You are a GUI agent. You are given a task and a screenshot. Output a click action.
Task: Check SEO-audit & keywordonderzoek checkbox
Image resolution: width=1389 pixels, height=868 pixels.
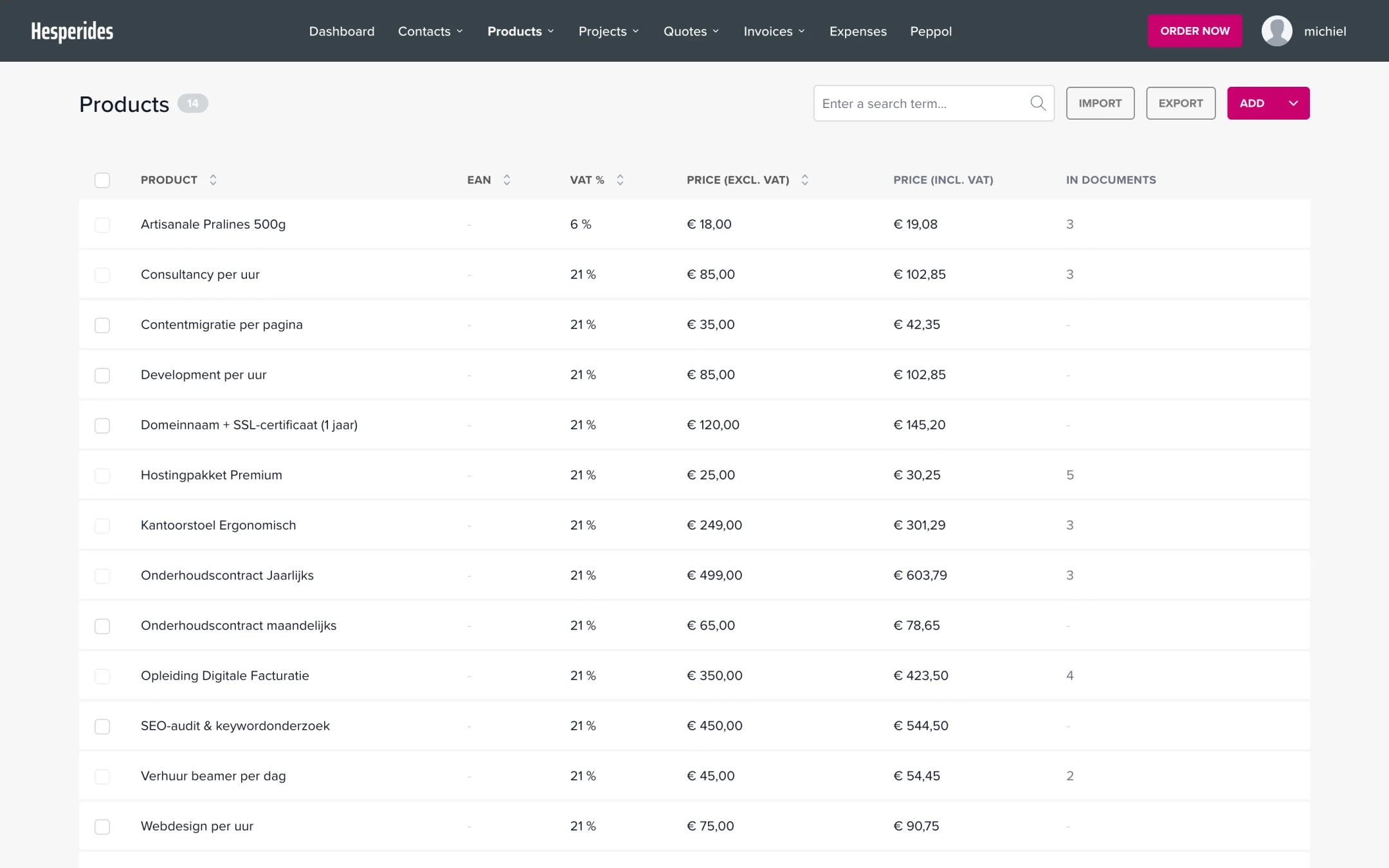(x=102, y=726)
